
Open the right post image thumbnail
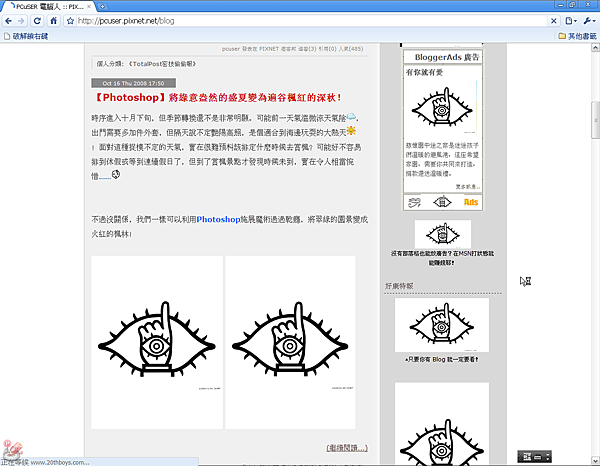[290, 342]
